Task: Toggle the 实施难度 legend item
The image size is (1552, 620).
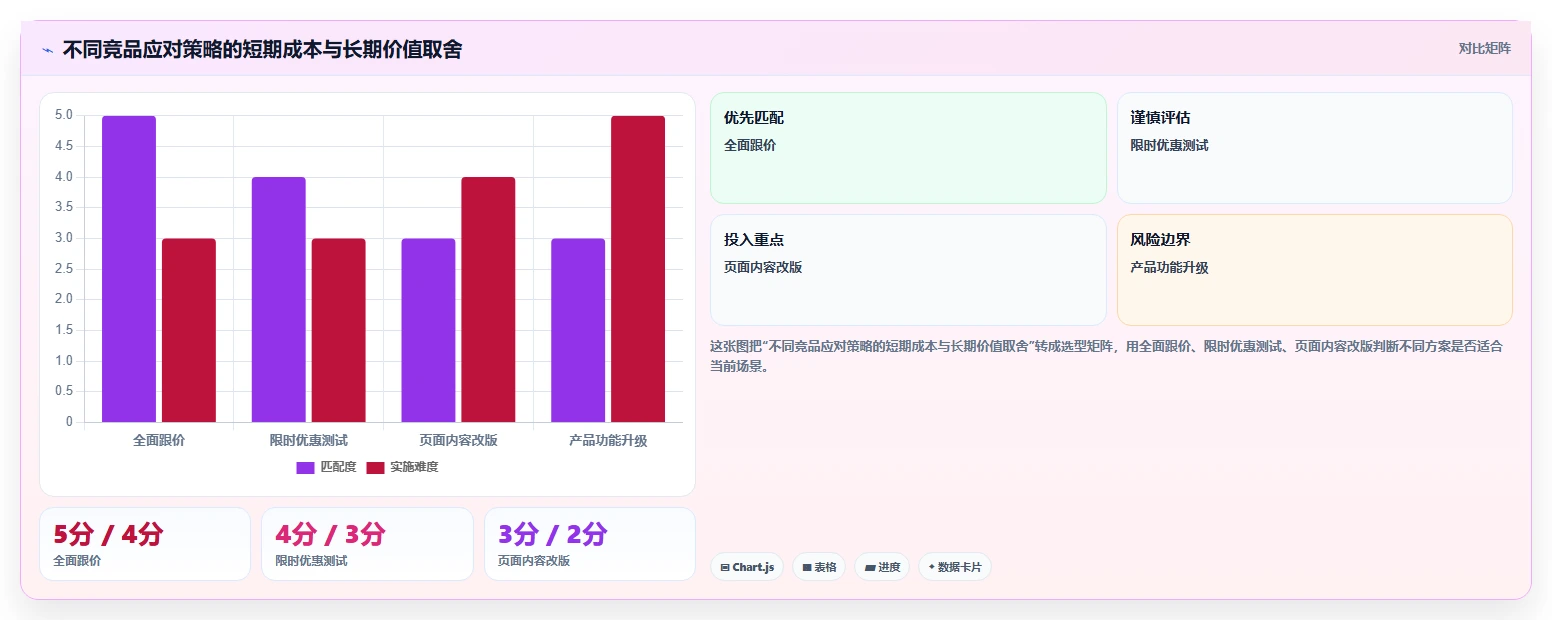Action: tap(402, 467)
